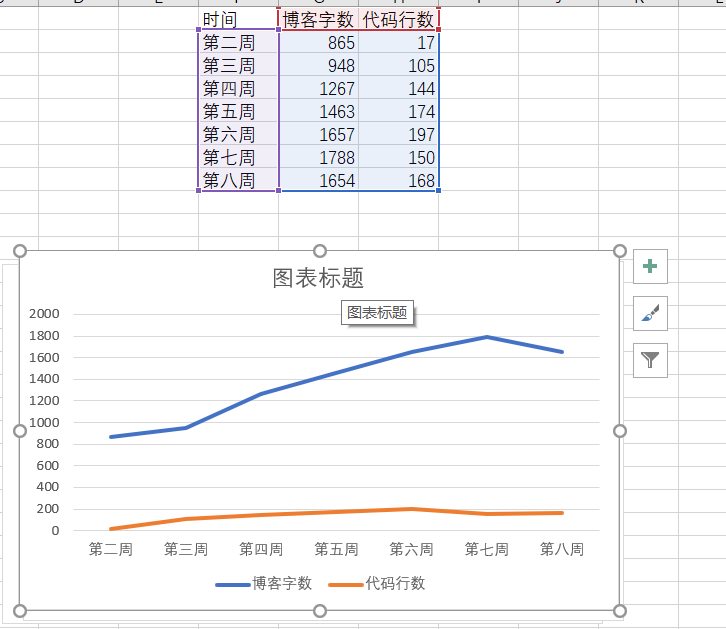The height and width of the screenshot is (629, 726).
Task: Select cell with value 865
Action: tap(319, 42)
